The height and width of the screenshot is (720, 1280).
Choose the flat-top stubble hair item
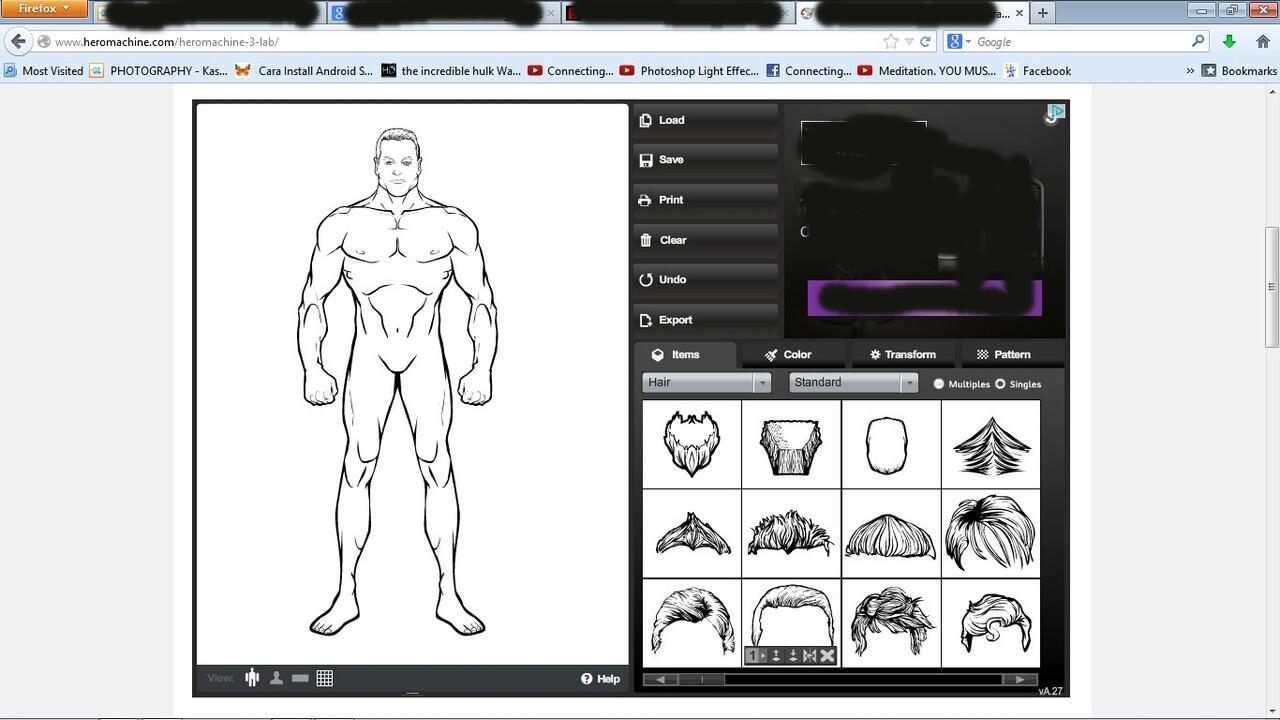[x=791, y=444]
